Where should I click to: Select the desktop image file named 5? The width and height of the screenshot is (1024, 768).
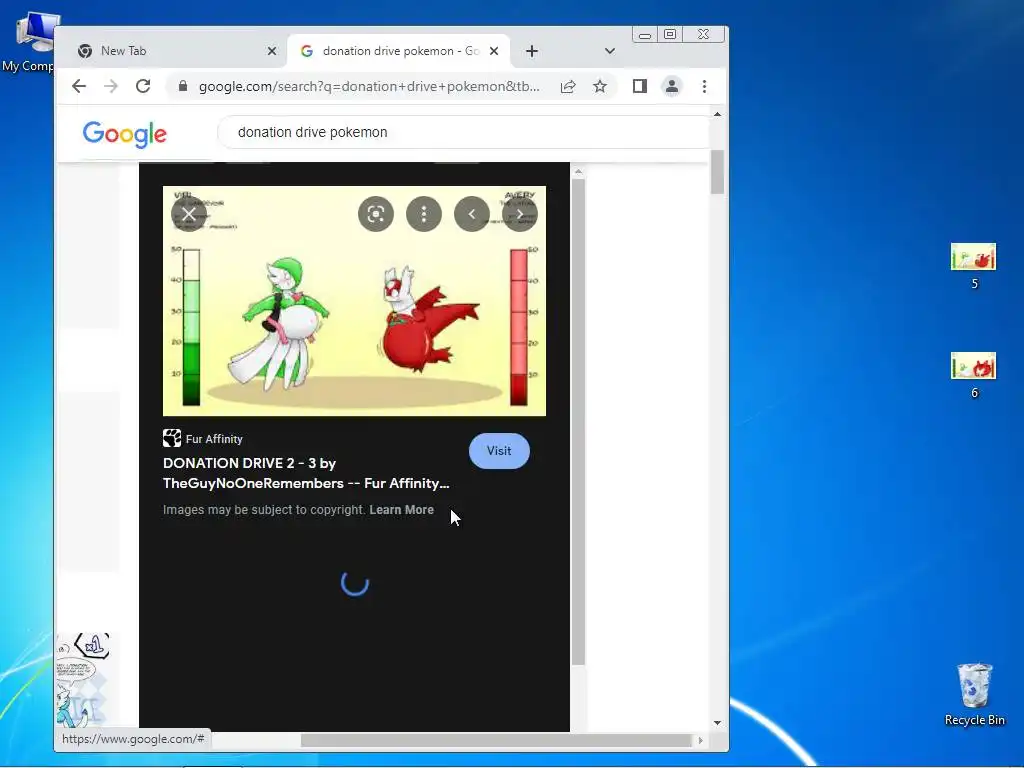click(x=974, y=266)
